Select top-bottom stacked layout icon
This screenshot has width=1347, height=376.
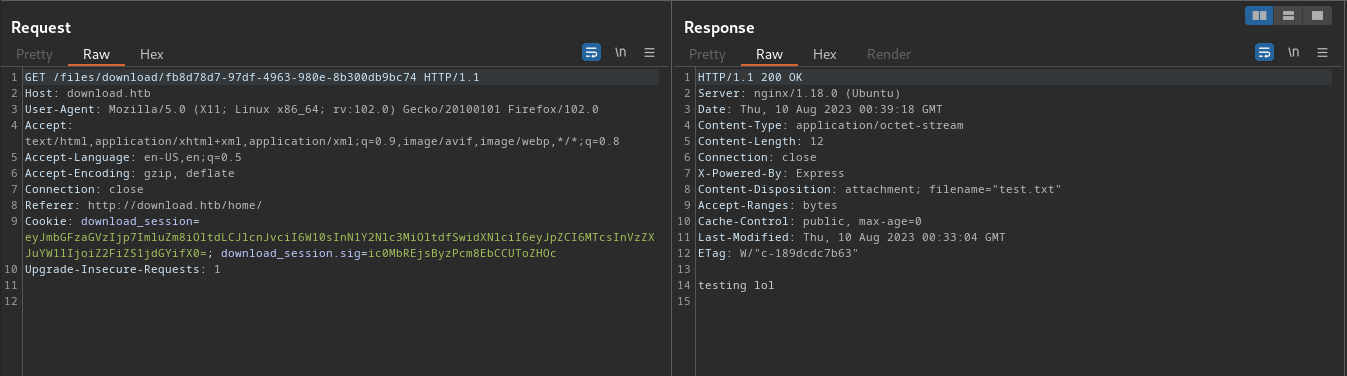coord(1288,15)
